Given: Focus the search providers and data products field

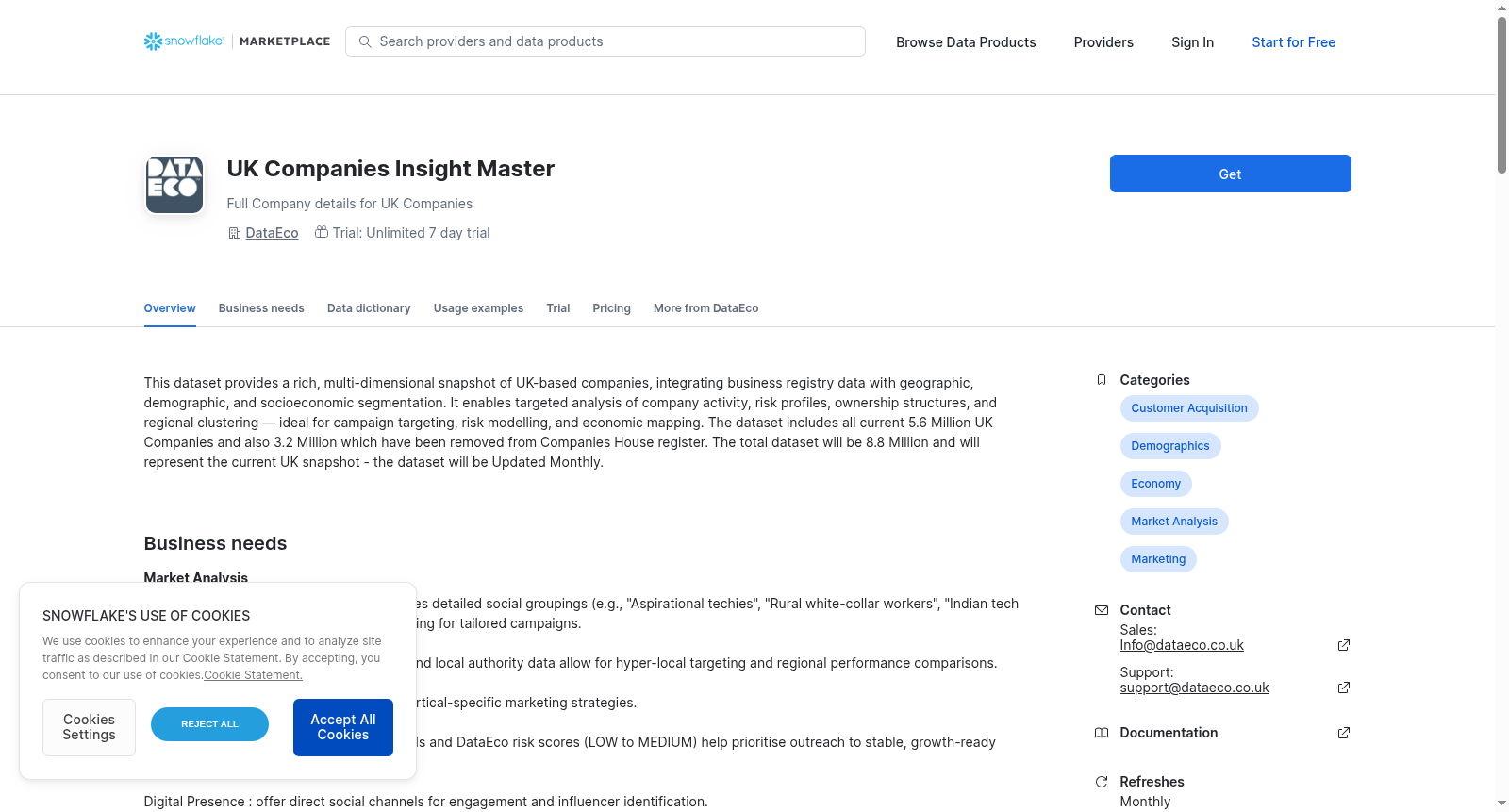Looking at the screenshot, I should pos(605,41).
